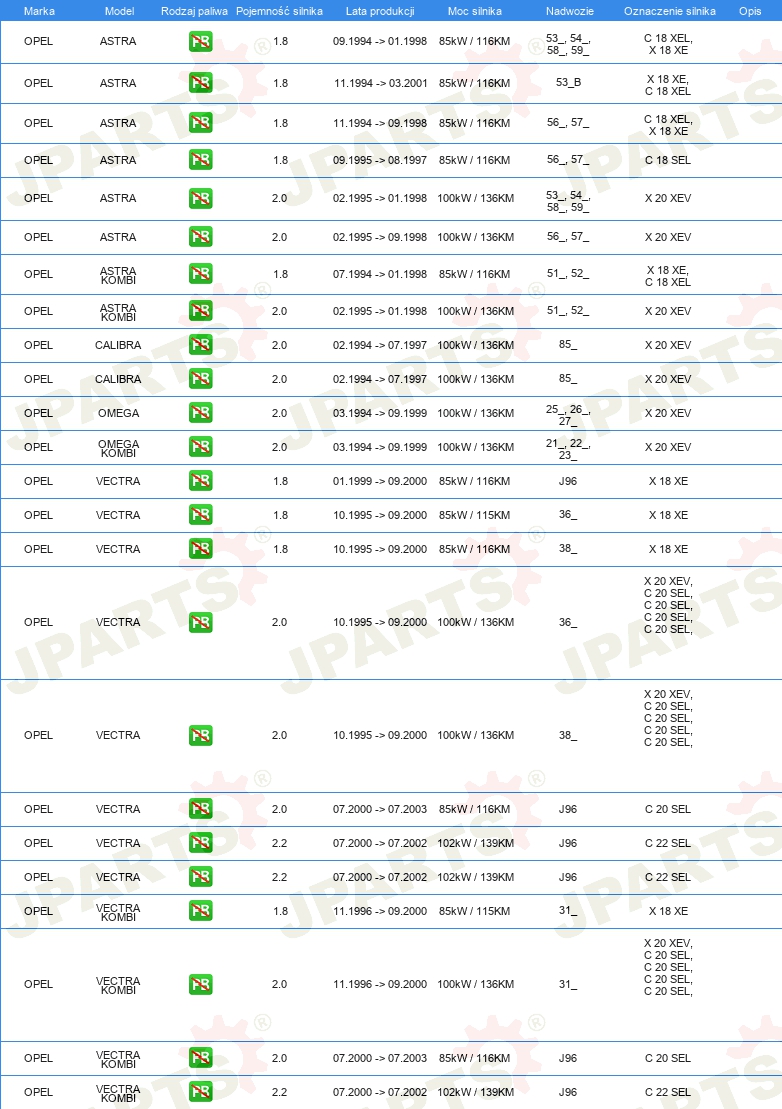Click the Pojemność silnika column header
782x1109 pixels.
[279, 11]
